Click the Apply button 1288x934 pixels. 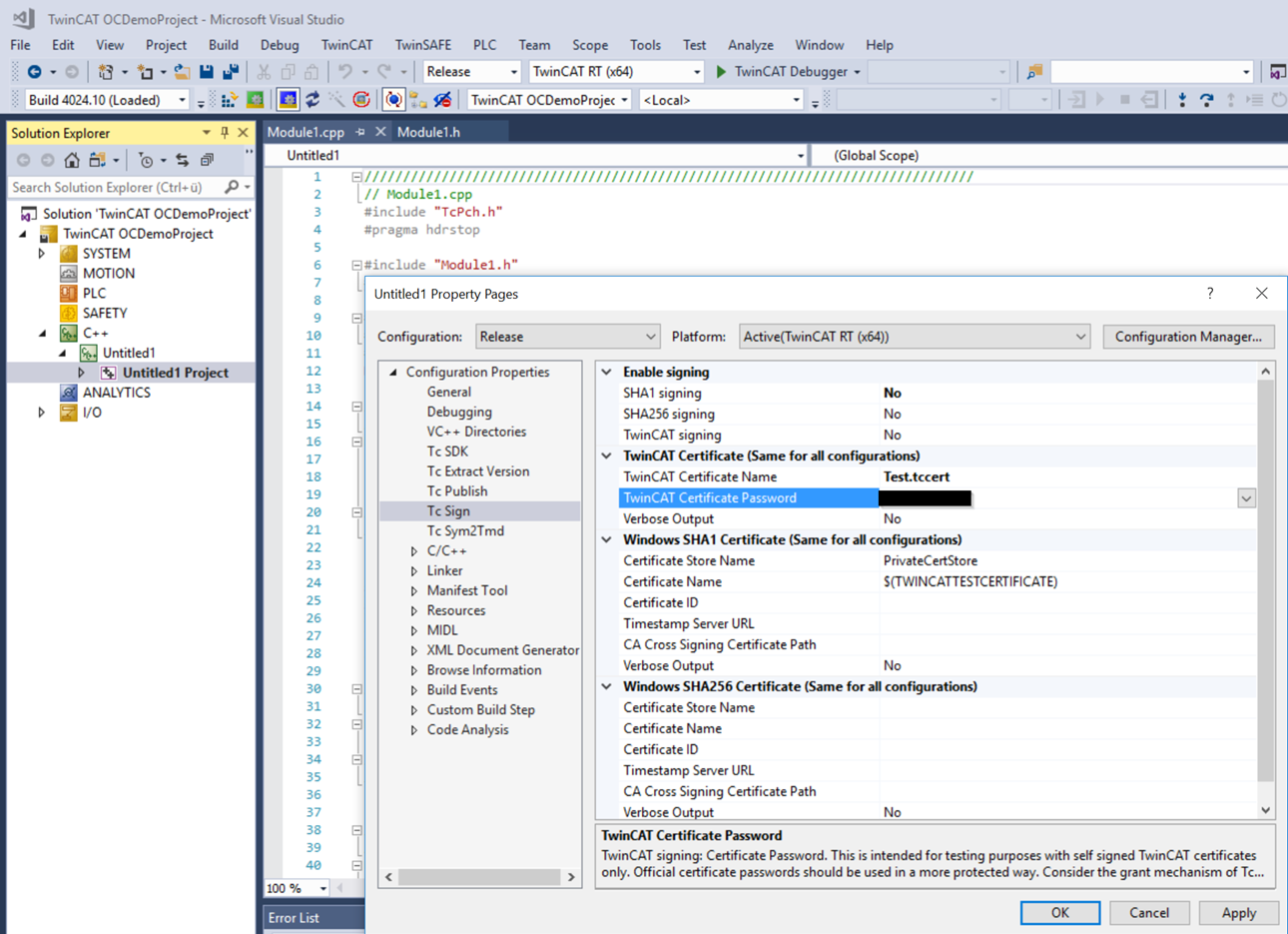click(x=1238, y=913)
